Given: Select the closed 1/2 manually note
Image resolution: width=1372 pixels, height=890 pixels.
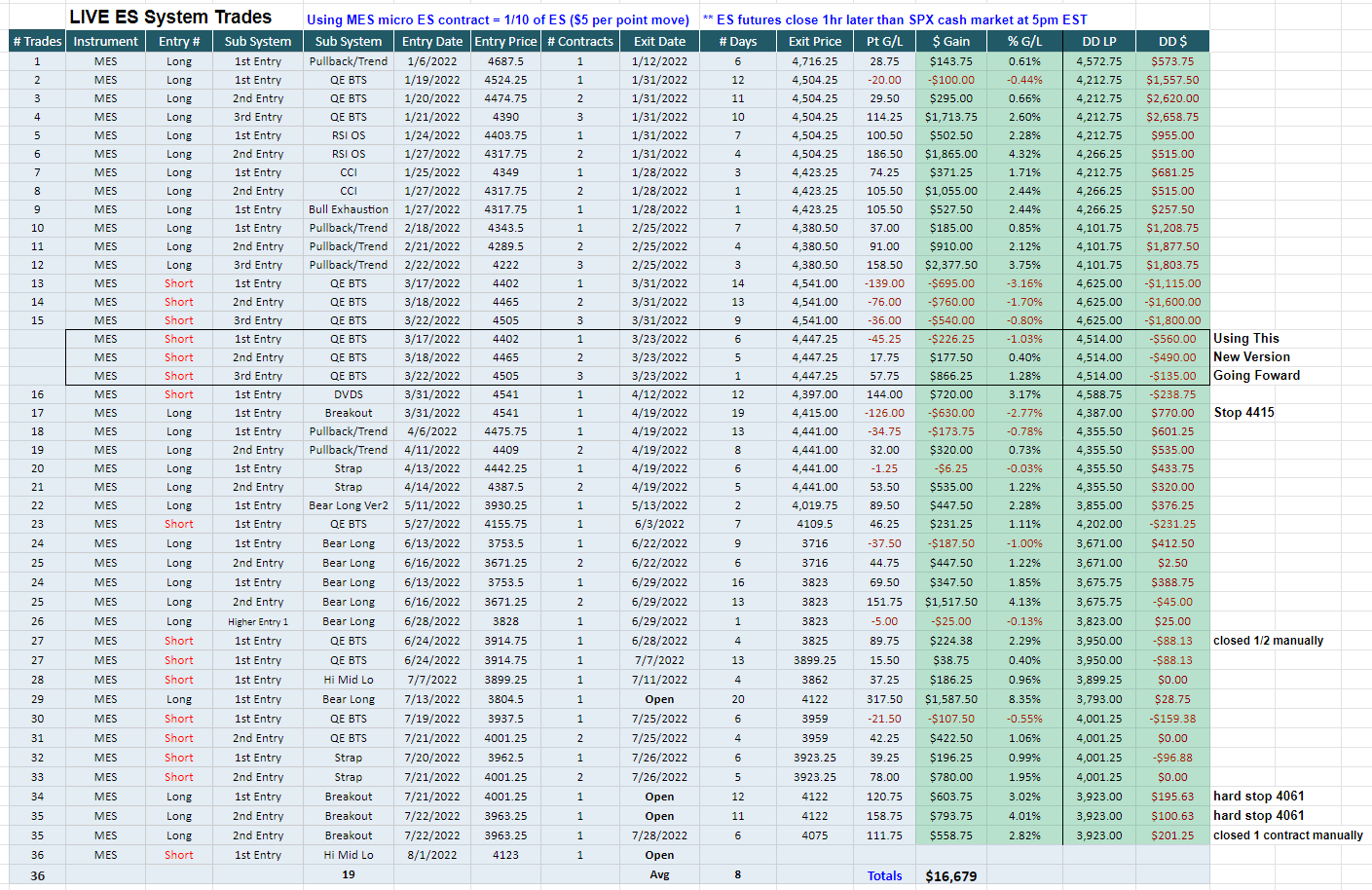Looking at the screenshot, I should point(1268,641).
